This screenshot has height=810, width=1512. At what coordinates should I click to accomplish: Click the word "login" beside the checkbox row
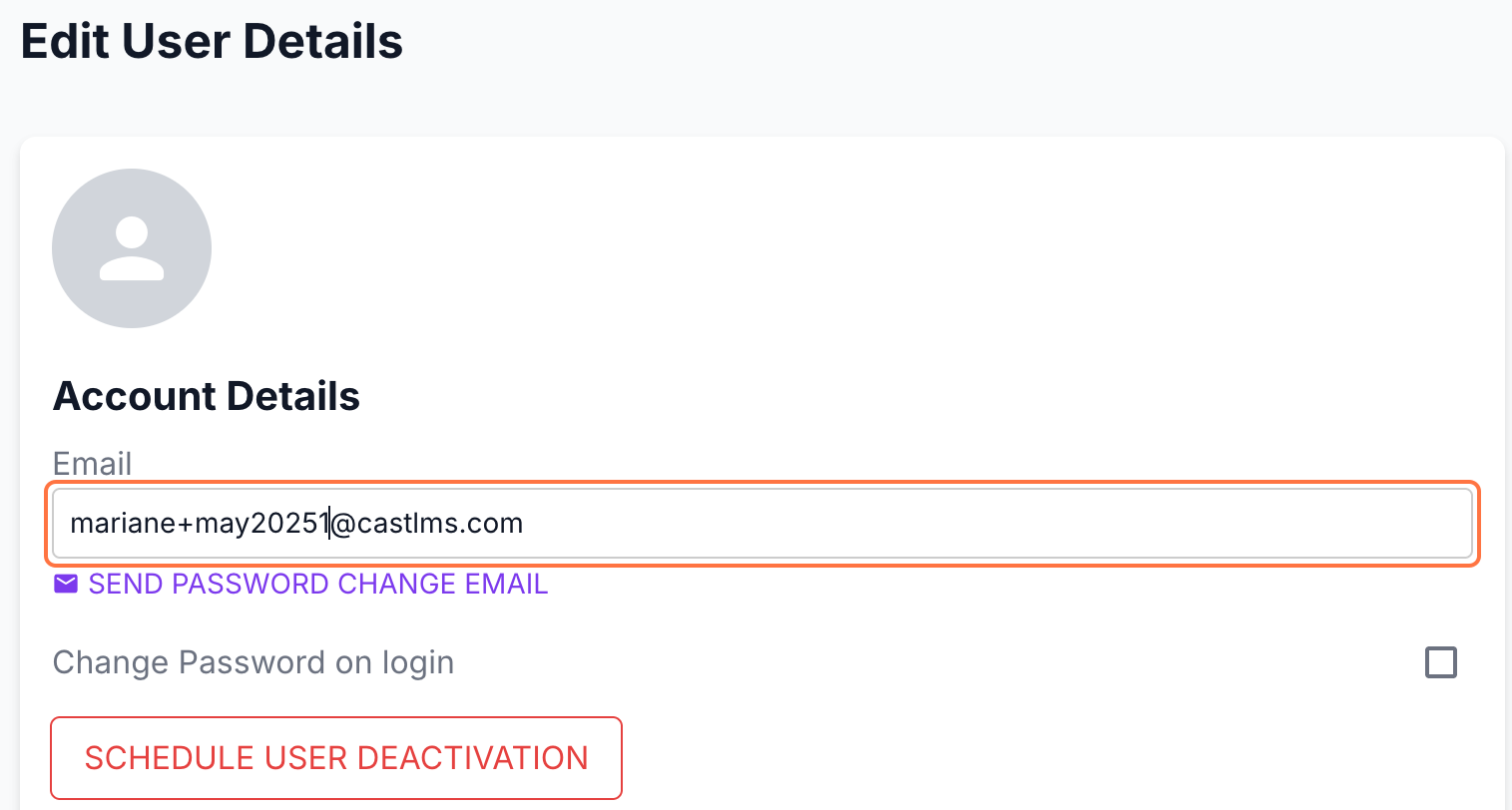pos(418,662)
